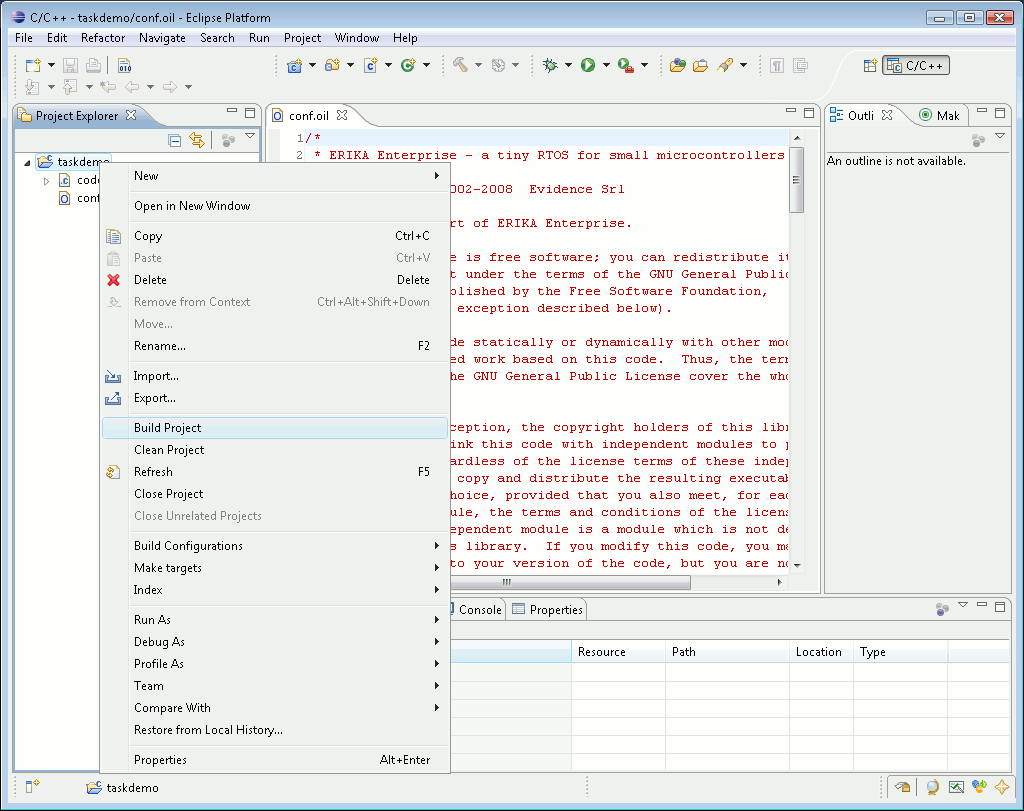Close the Project Explorer view
The width and height of the screenshot is (1024, 811).
click(x=131, y=115)
